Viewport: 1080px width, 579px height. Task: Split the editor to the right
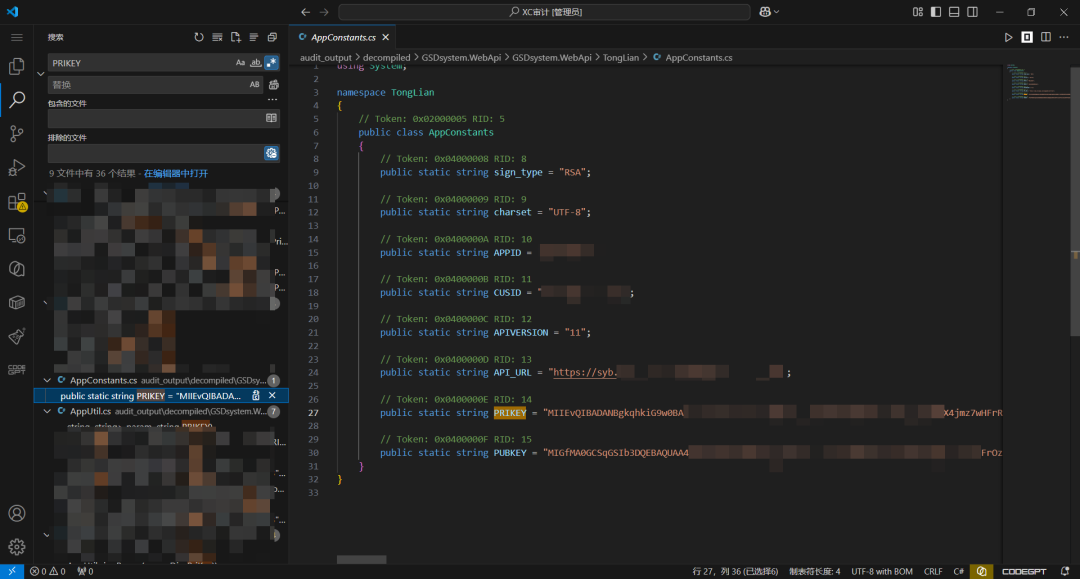1046,37
